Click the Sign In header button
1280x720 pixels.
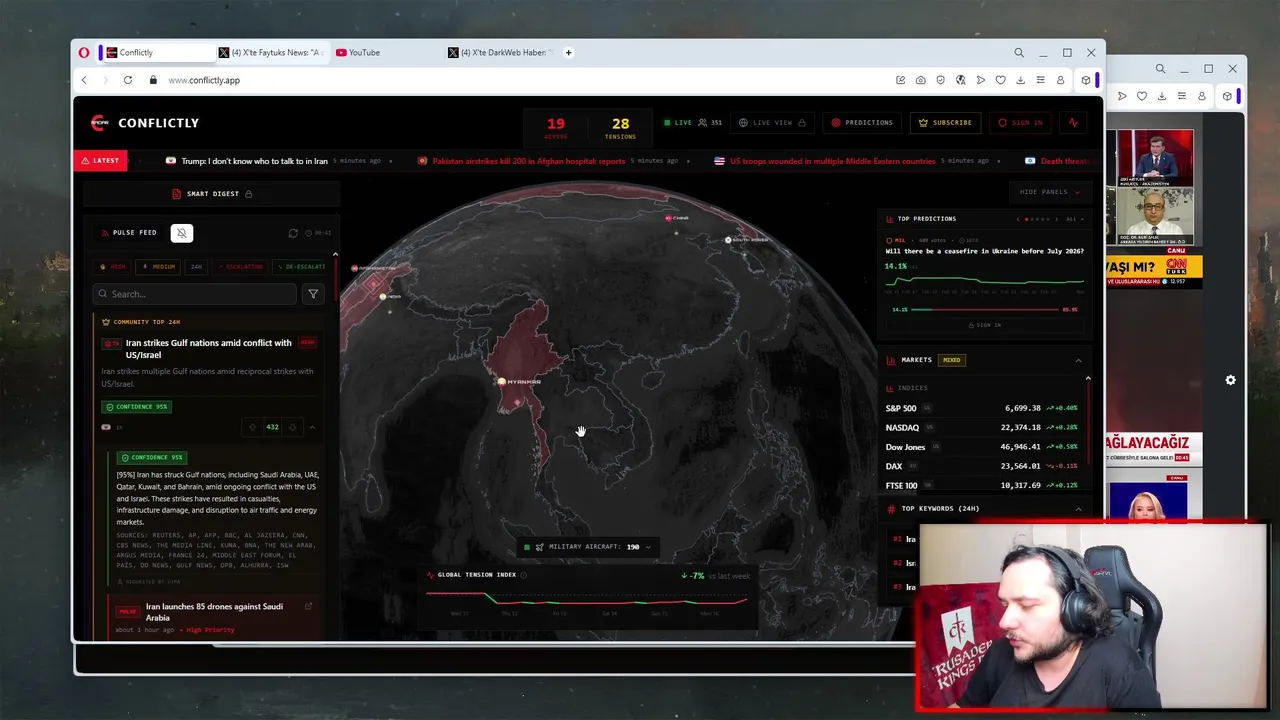click(1020, 123)
